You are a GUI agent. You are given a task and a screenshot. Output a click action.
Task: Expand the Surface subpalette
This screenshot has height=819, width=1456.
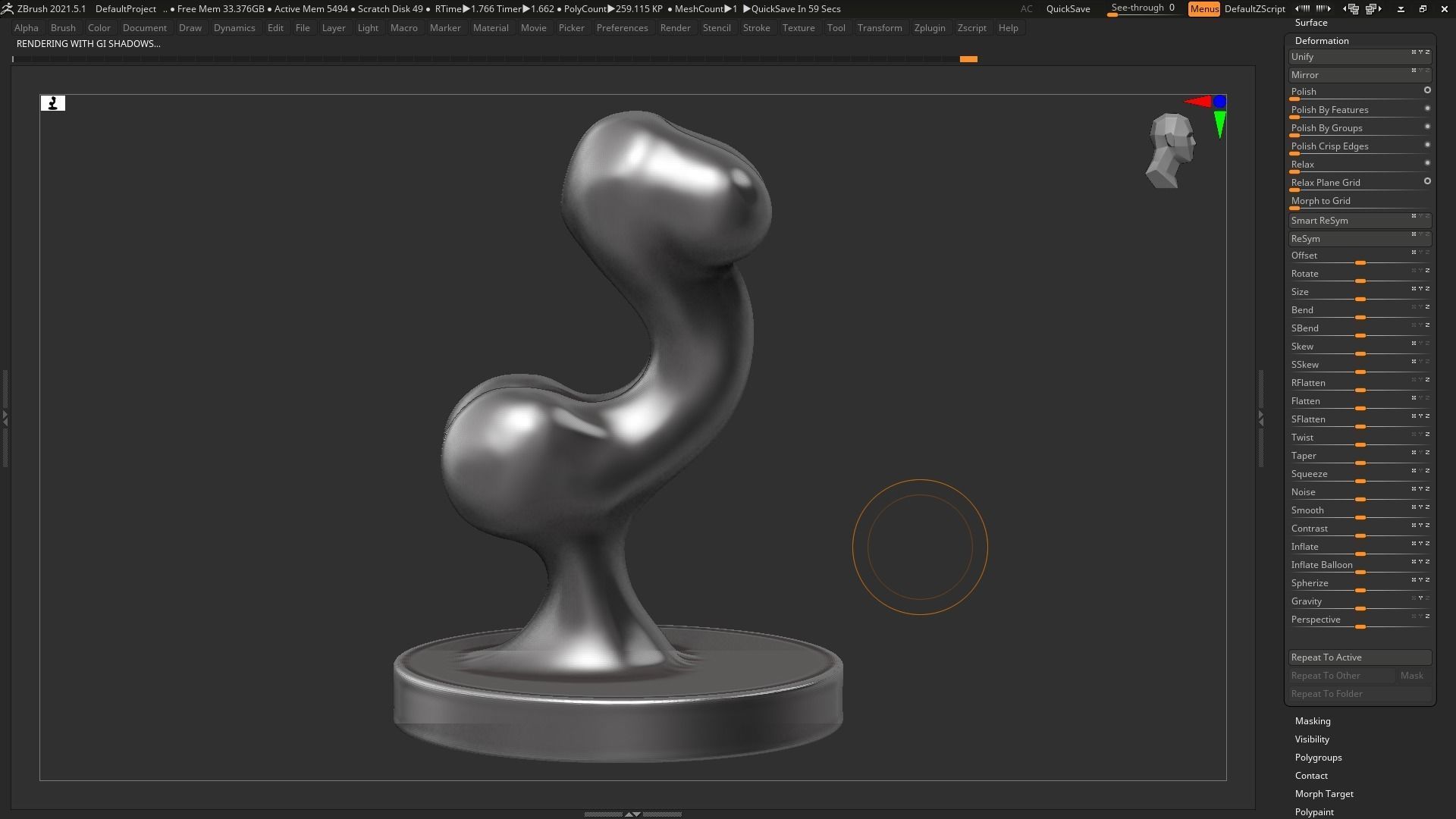(x=1311, y=23)
